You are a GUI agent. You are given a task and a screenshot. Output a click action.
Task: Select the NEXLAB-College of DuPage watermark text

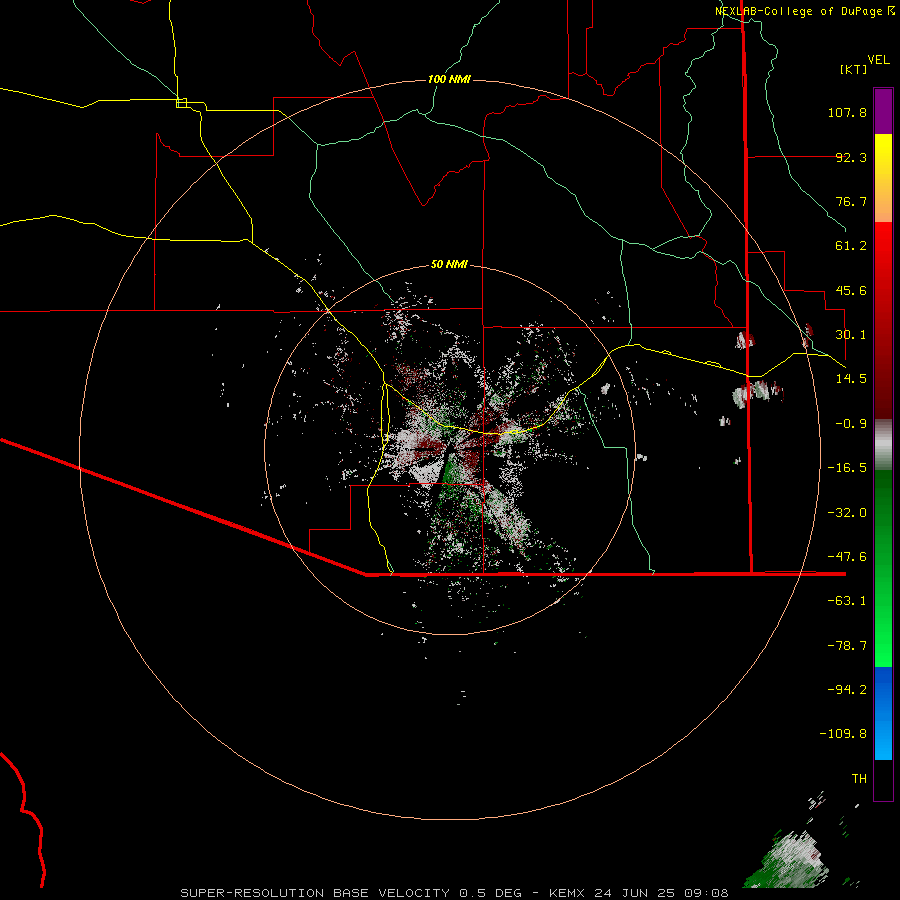(x=799, y=11)
